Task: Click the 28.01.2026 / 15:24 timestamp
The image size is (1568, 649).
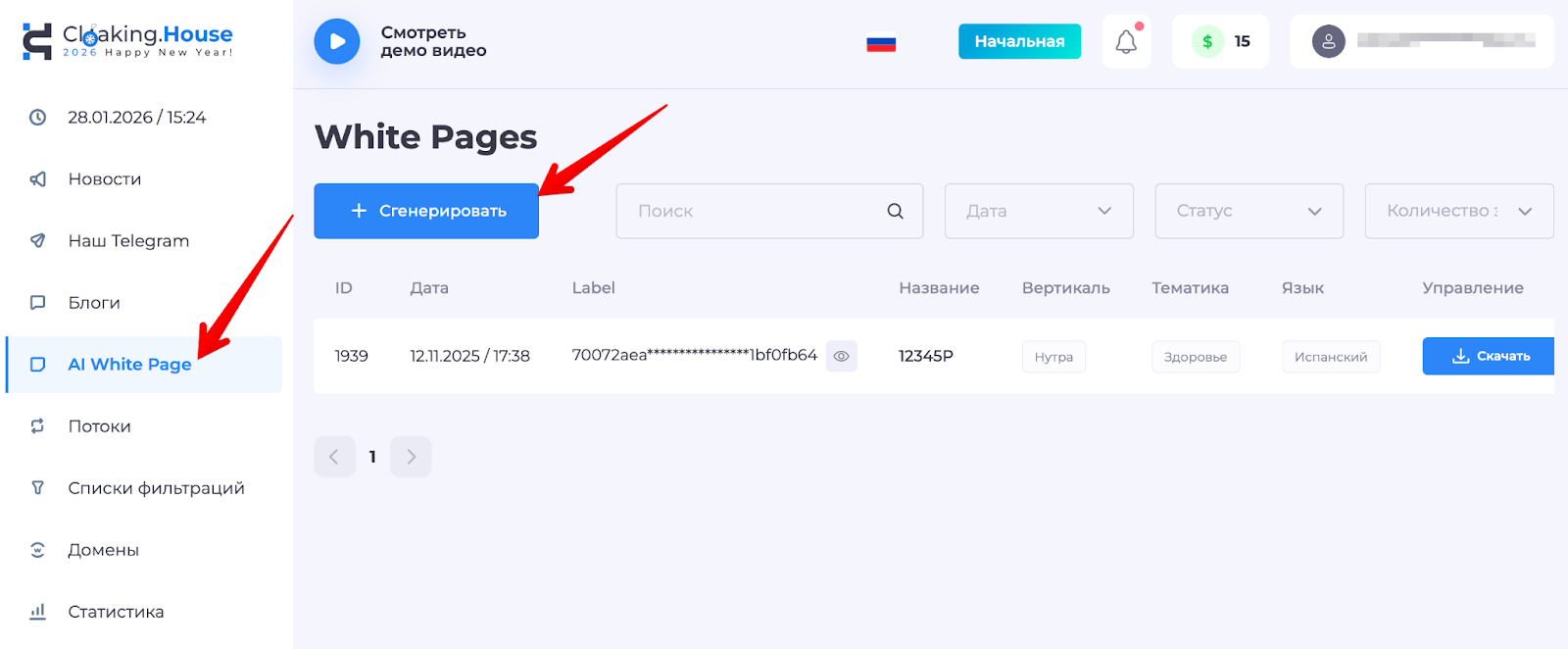Action: 137,118
